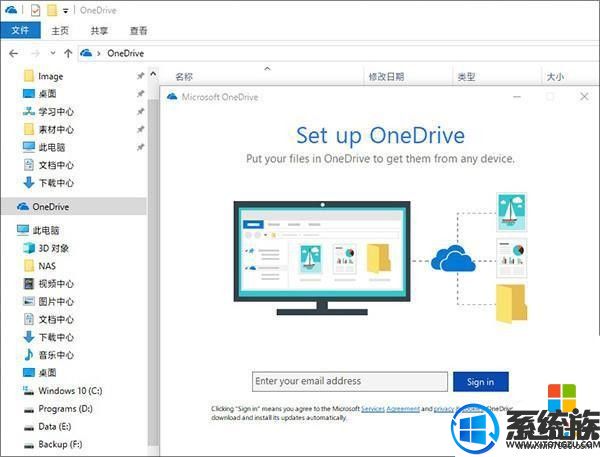Open the 图片中心 folder

coord(56,301)
